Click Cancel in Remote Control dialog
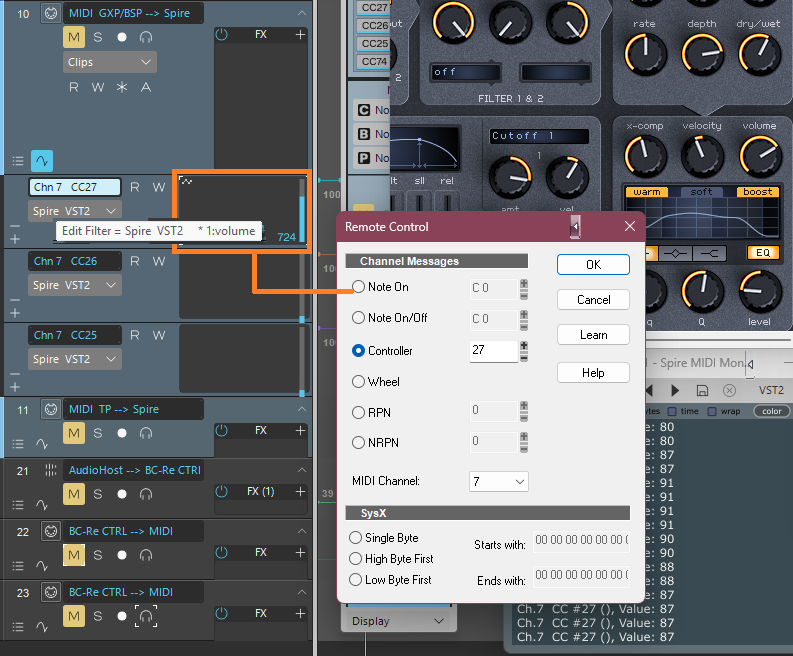Screen dimensions: 793x656 [593, 300]
